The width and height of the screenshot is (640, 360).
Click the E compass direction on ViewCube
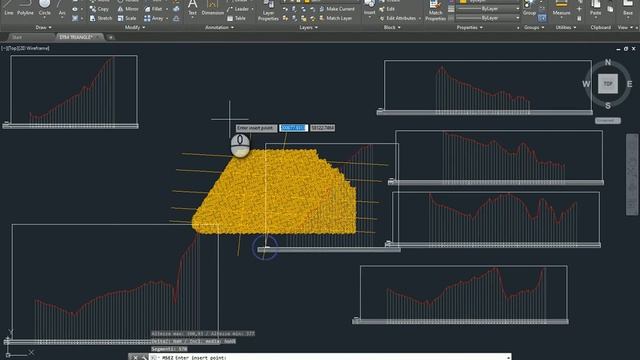coord(629,84)
